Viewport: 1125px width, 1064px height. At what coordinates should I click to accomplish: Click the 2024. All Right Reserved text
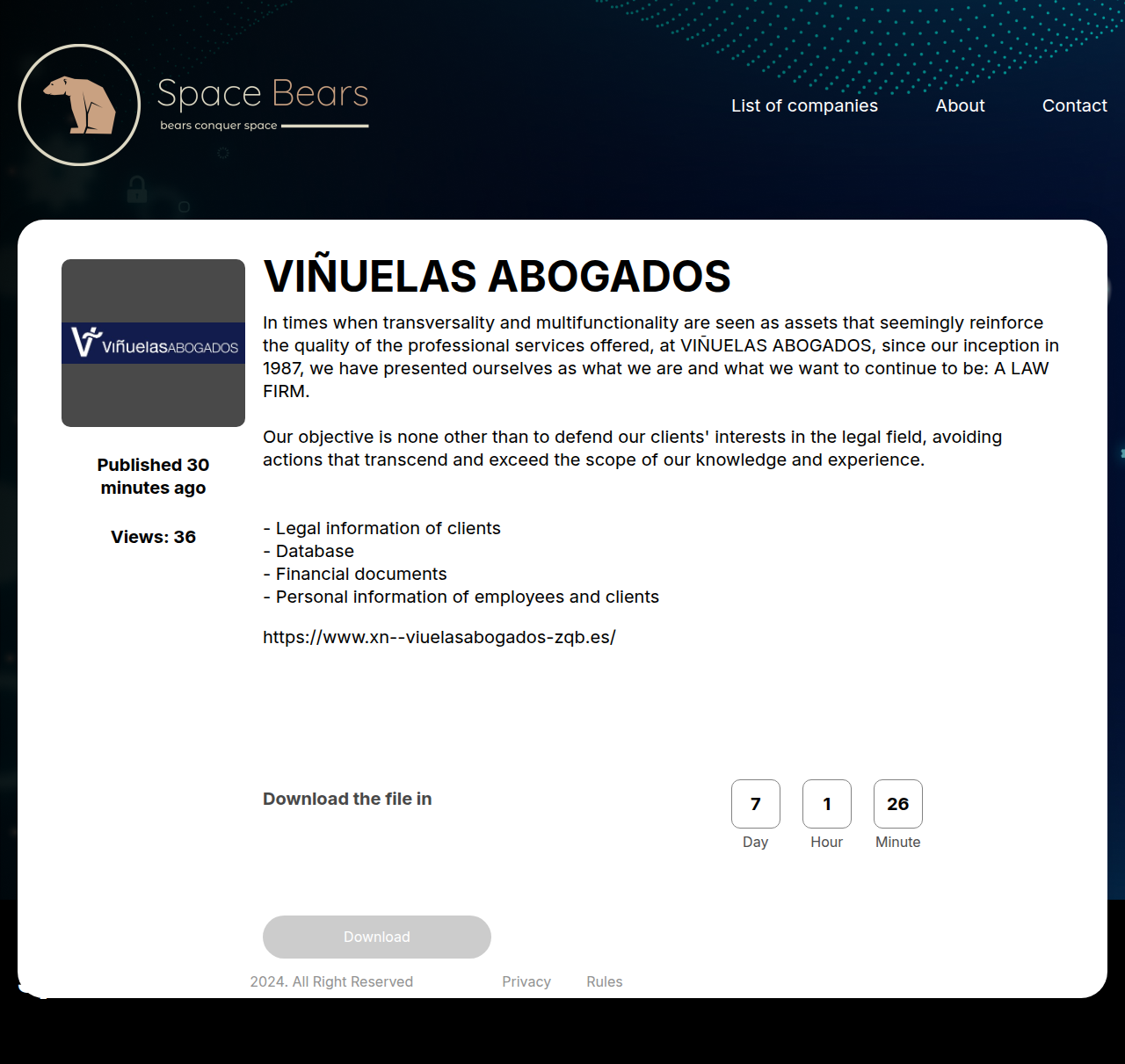(331, 981)
